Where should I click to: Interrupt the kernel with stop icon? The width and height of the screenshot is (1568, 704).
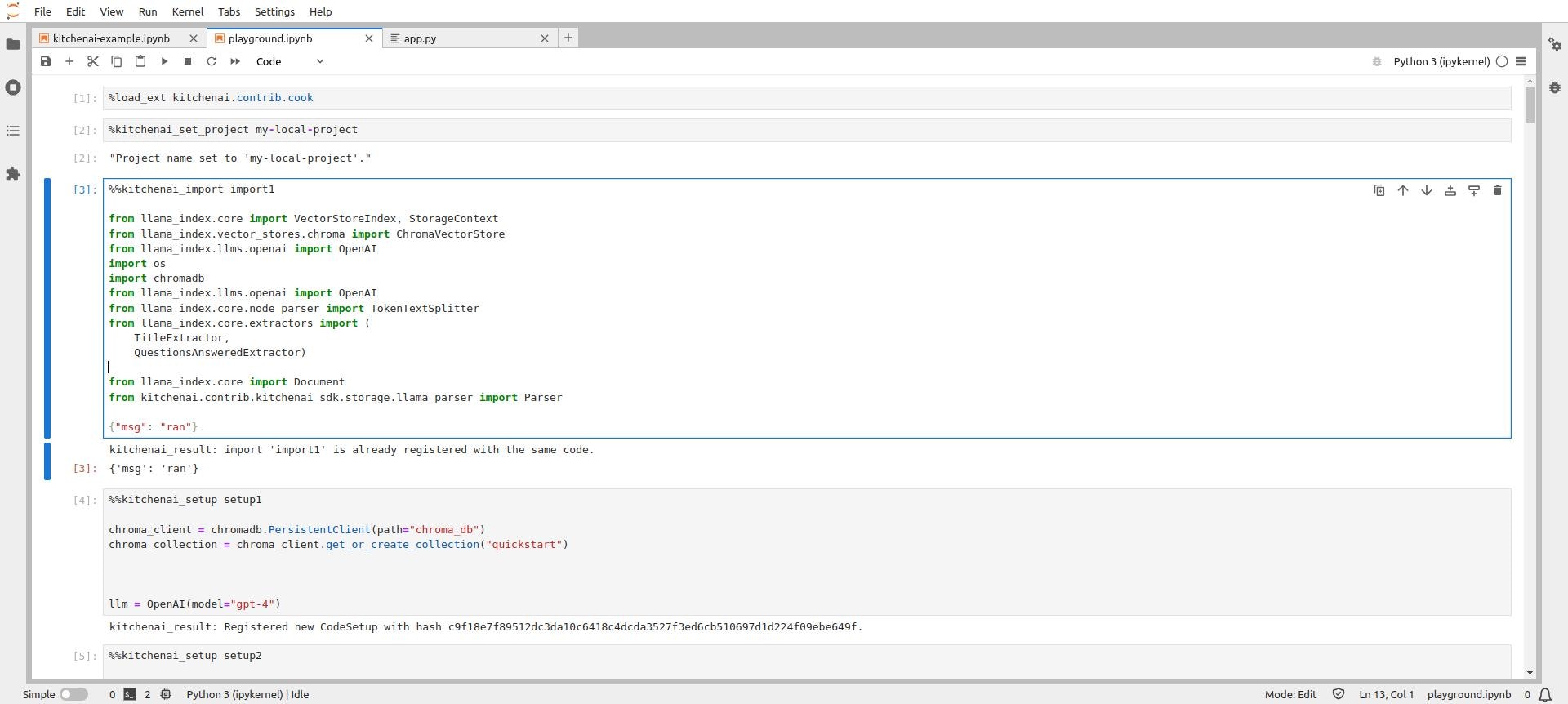pyautogui.click(x=188, y=61)
